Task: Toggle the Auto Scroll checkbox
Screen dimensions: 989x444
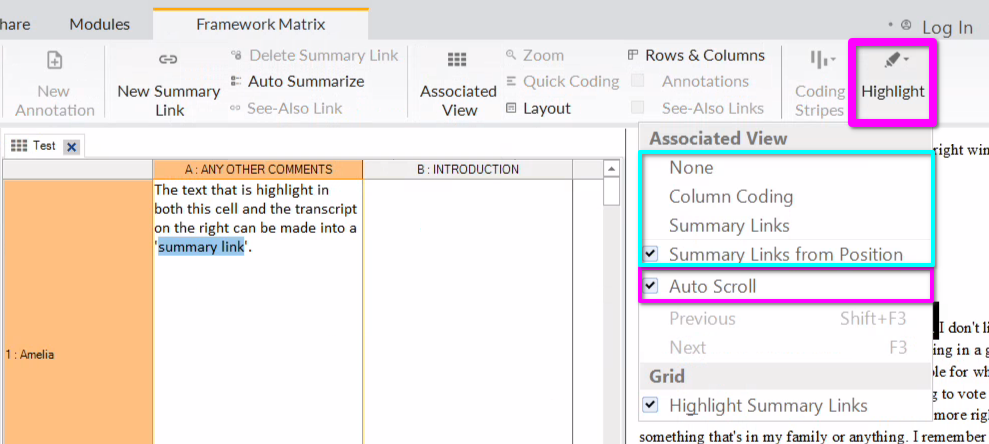Action: [x=651, y=286]
